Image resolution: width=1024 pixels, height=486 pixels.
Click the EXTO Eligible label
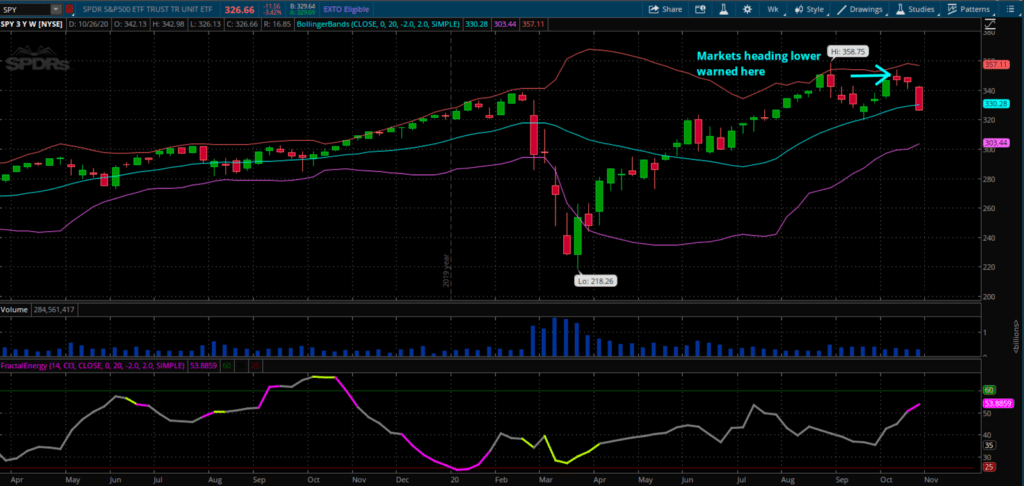tap(346, 9)
